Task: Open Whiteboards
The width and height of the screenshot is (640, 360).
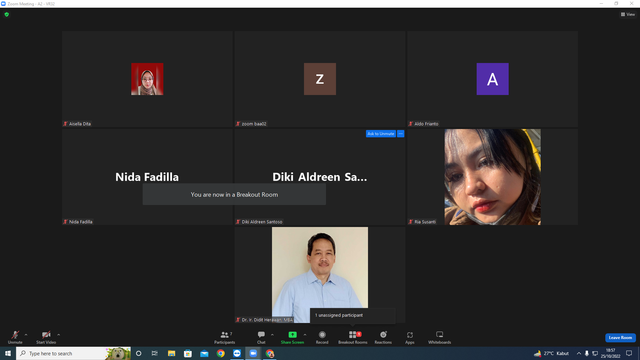Action: (440, 337)
